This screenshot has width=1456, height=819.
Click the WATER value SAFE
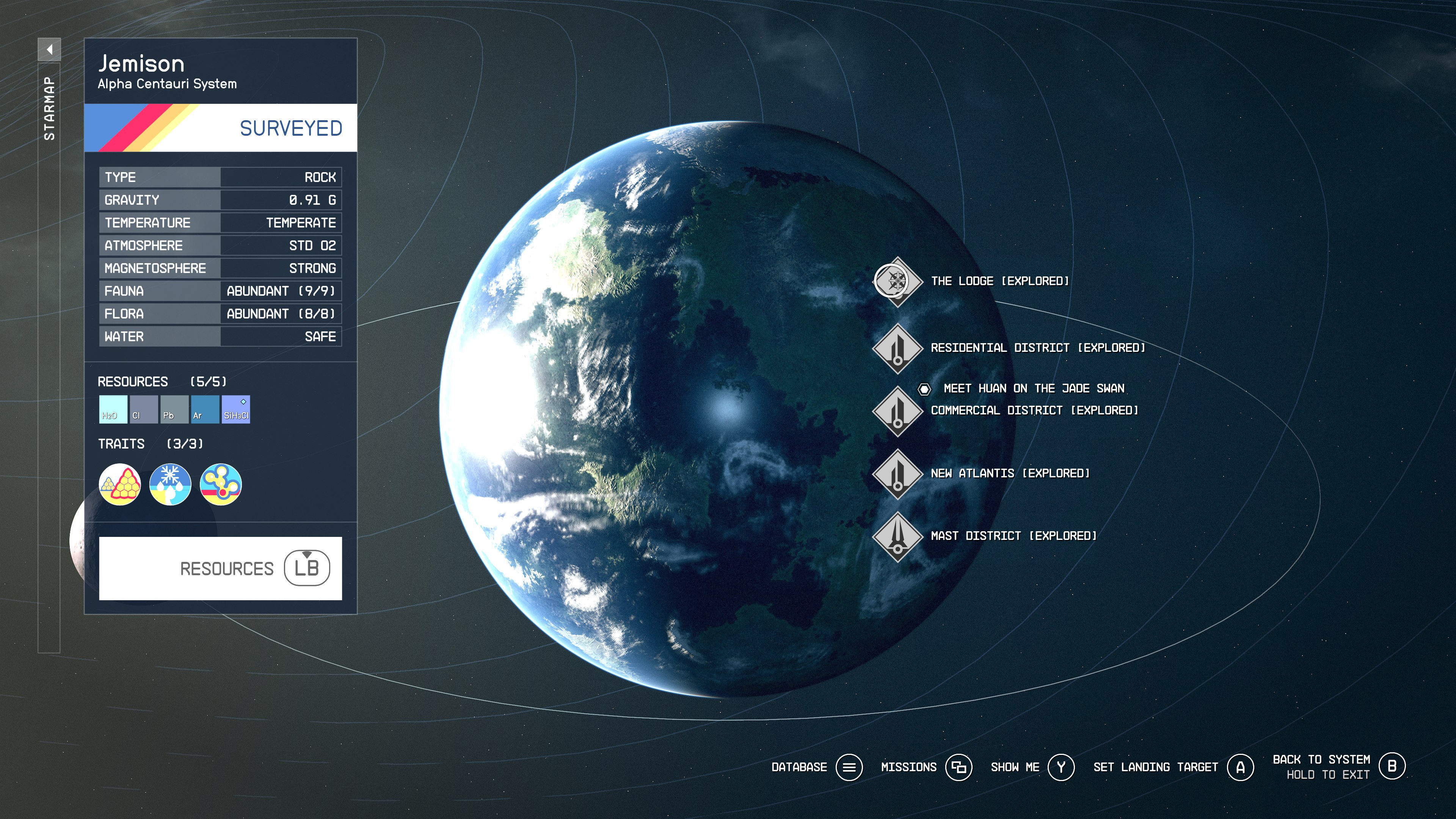(x=320, y=337)
